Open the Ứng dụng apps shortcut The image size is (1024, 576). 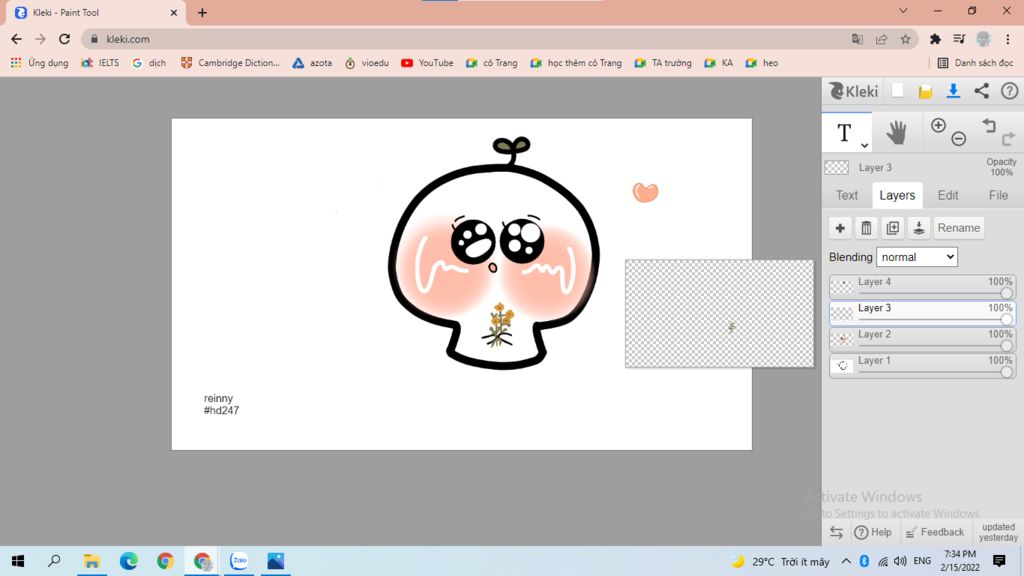(x=39, y=63)
